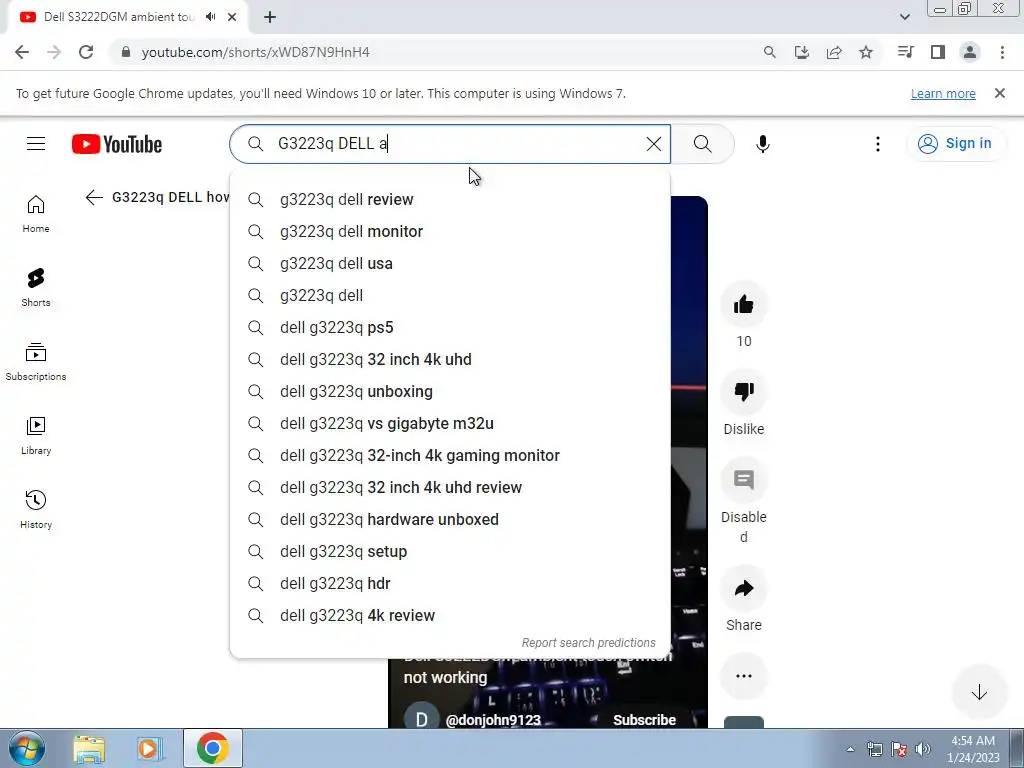The height and width of the screenshot is (768, 1024).
Task: Go to next short with down arrow
Action: (x=979, y=692)
